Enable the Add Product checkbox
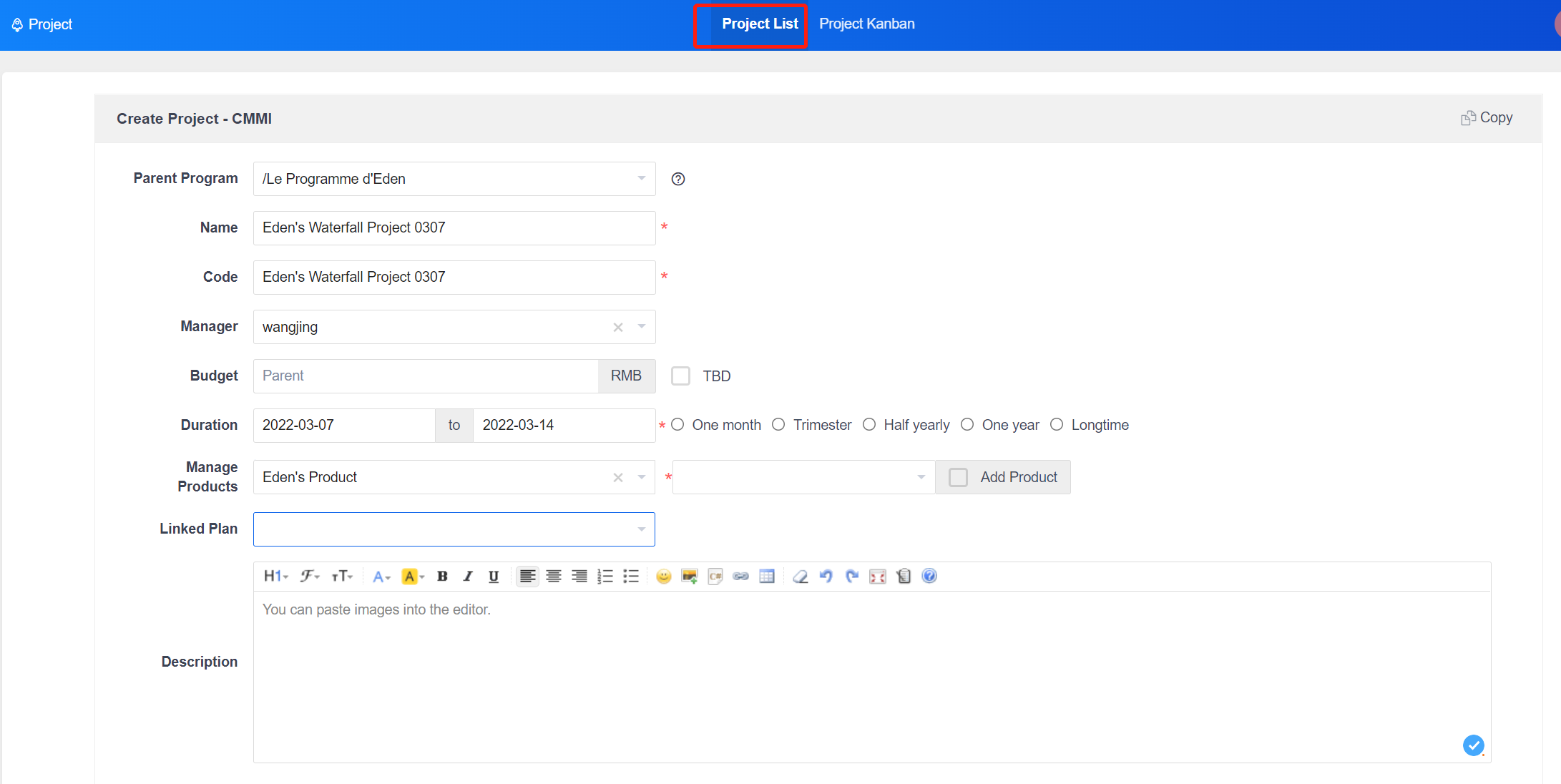This screenshot has height=784, width=1561. coord(958,477)
